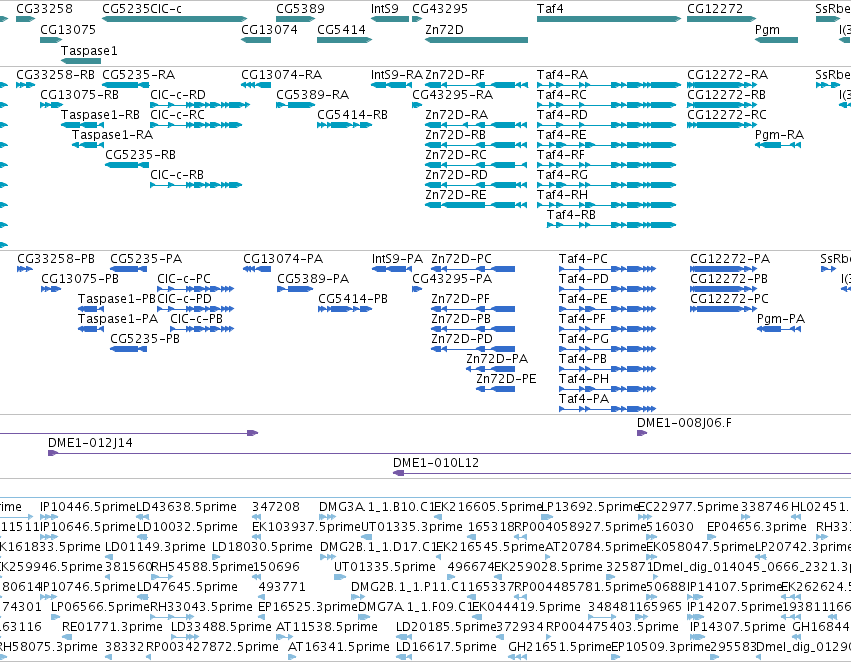Click the CG13075 gene label

pyautogui.click(x=68, y=30)
